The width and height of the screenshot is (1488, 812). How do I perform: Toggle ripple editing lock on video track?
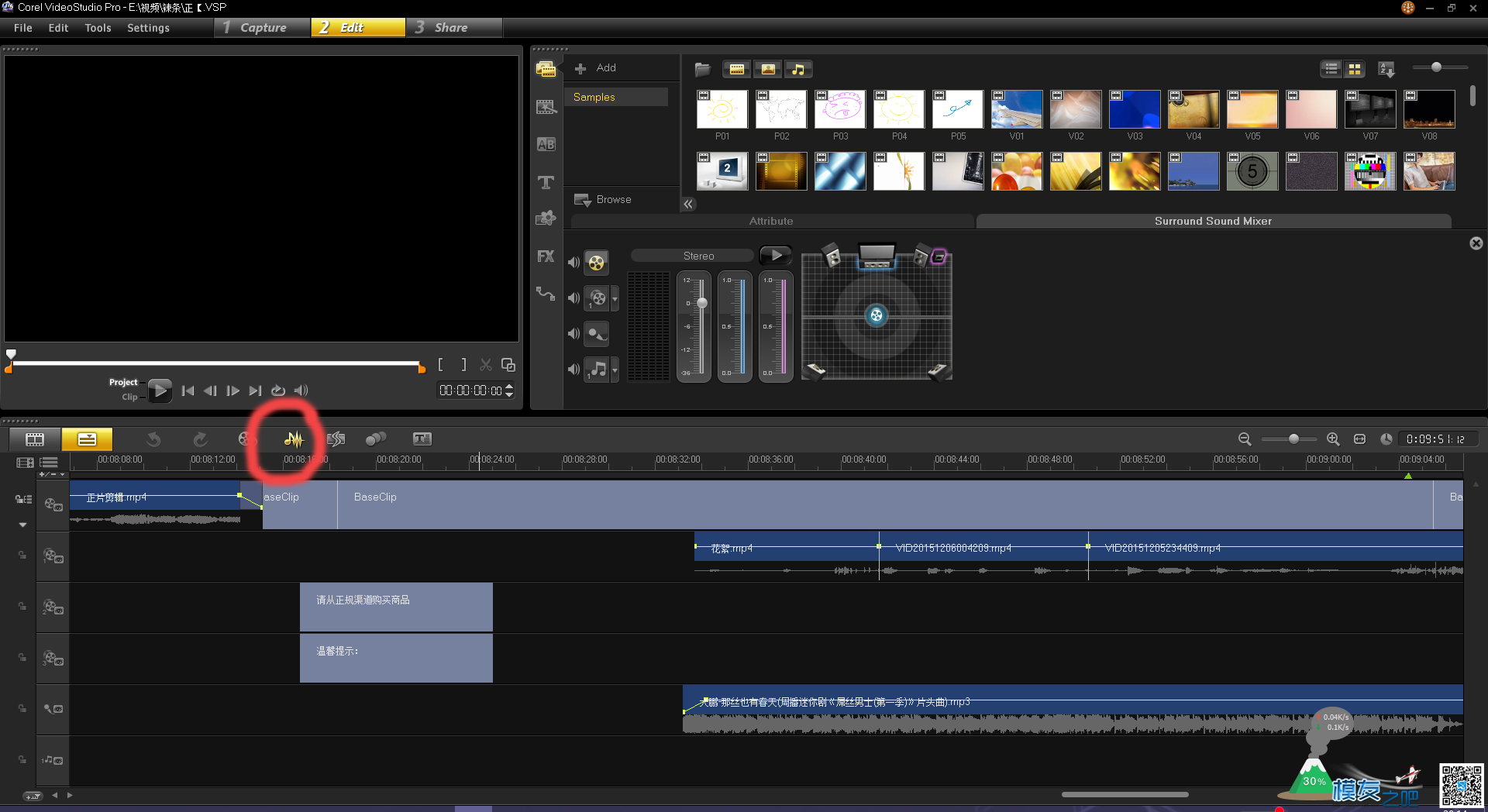[23, 500]
